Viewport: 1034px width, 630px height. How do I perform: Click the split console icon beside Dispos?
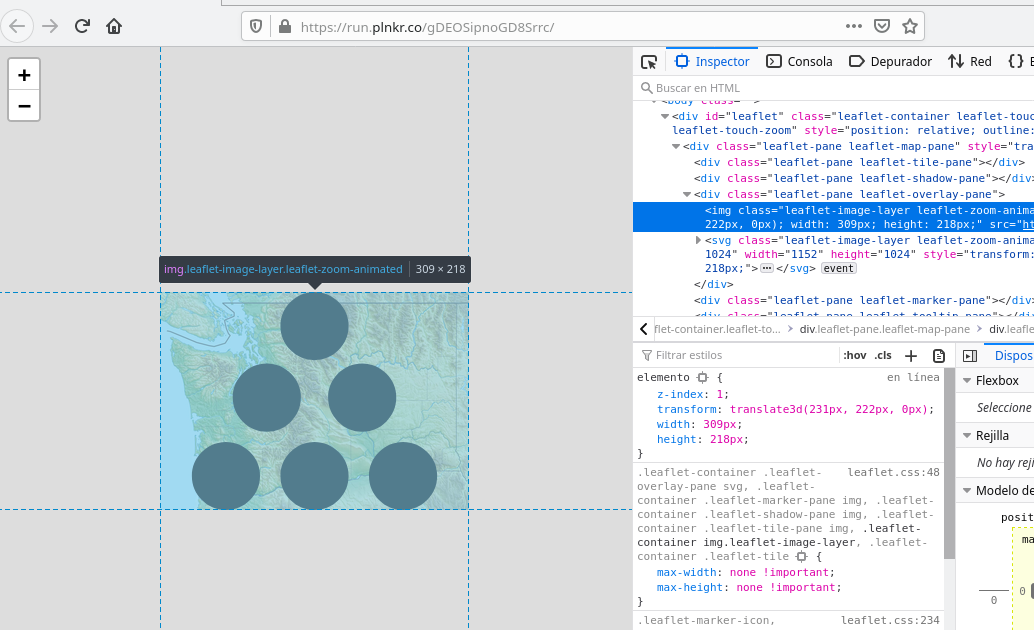tap(969, 355)
